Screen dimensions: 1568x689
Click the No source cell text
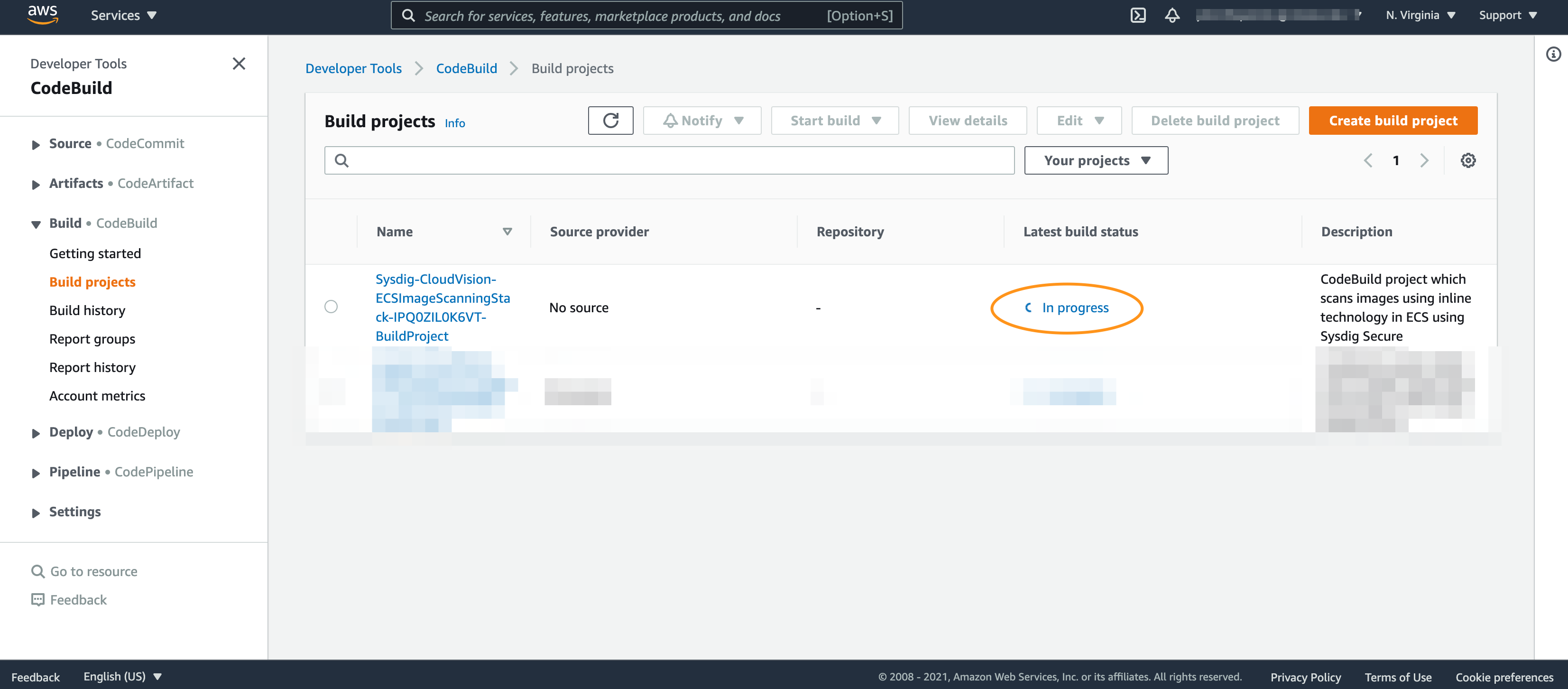(x=578, y=307)
